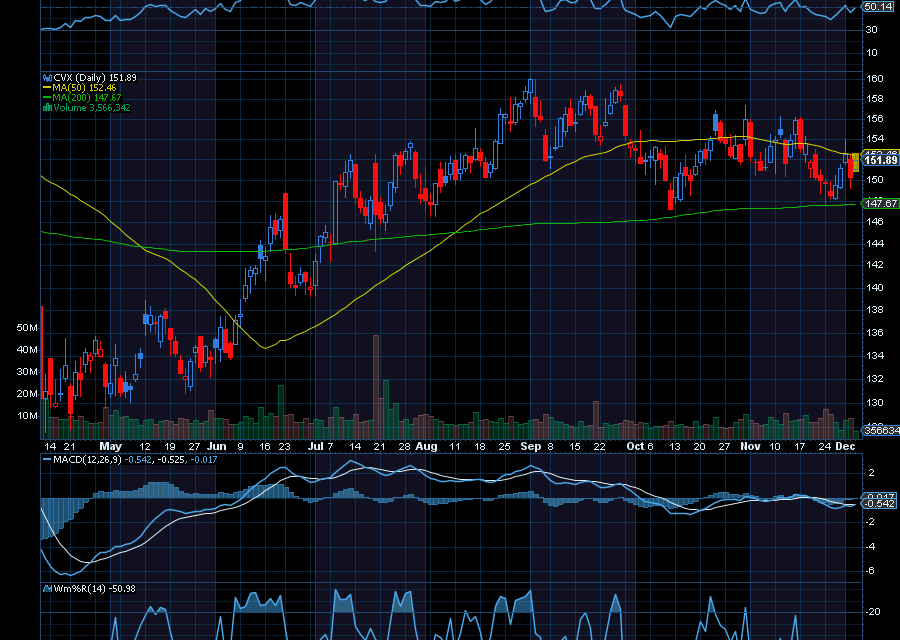Viewport: 900px width, 640px height.
Task: Click the 50.14 value in top panel
Action: click(x=878, y=6)
